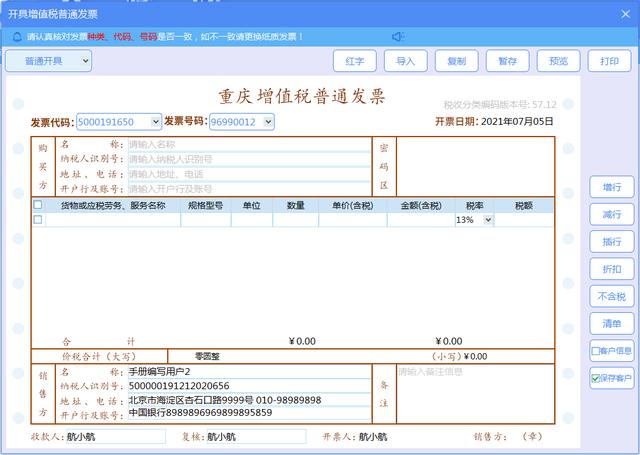The height and width of the screenshot is (455, 640).
Task: Tick the first item row checkbox
Action: (38, 220)
